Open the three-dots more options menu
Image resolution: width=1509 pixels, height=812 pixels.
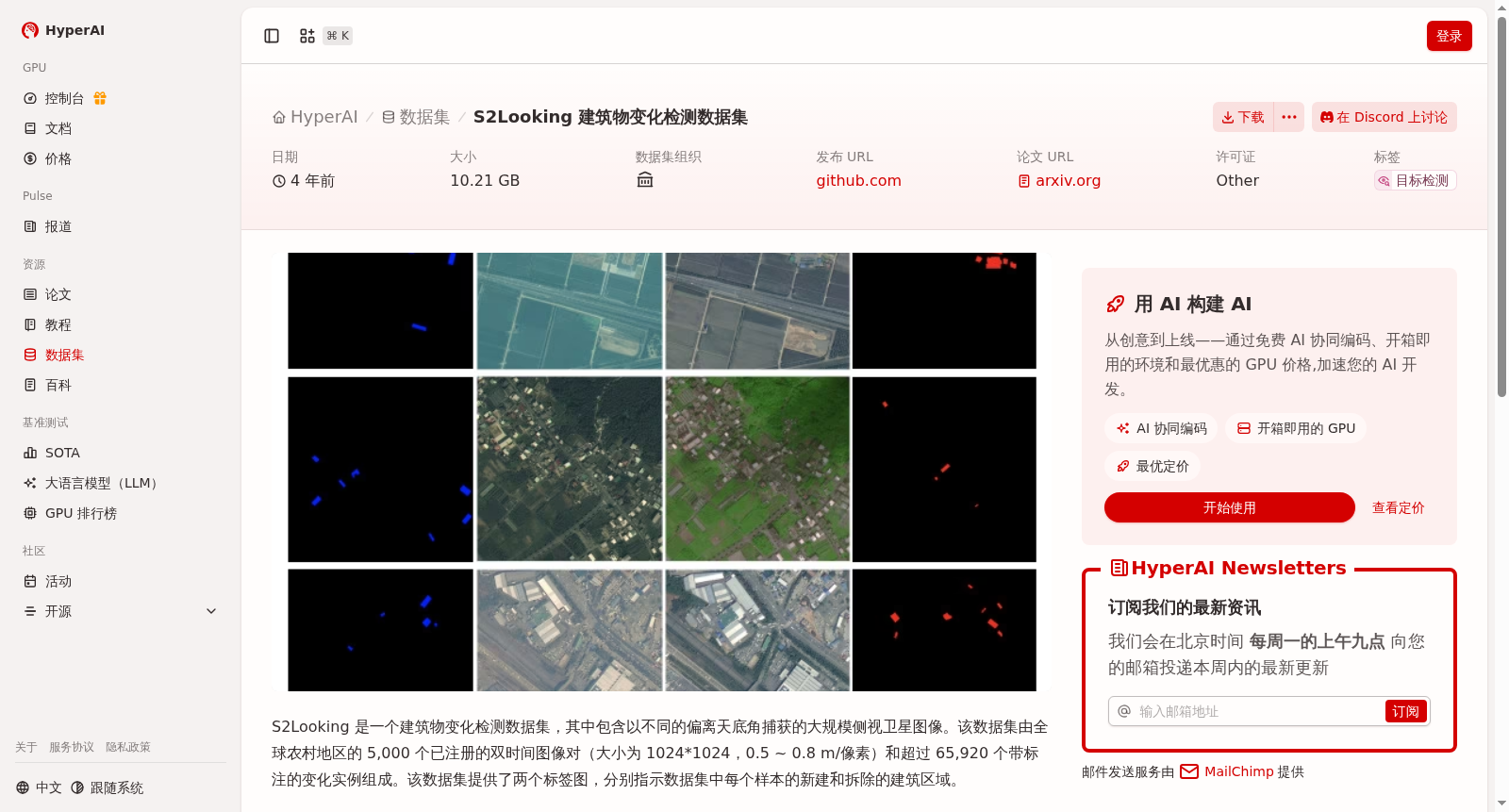pyautogui.click(x=1289, y=117)
